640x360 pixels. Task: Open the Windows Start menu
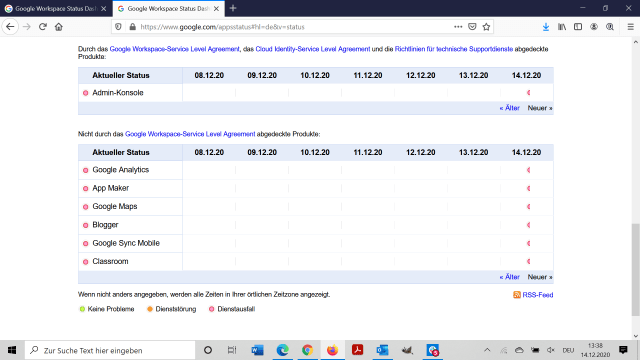[x=12, y=350]
